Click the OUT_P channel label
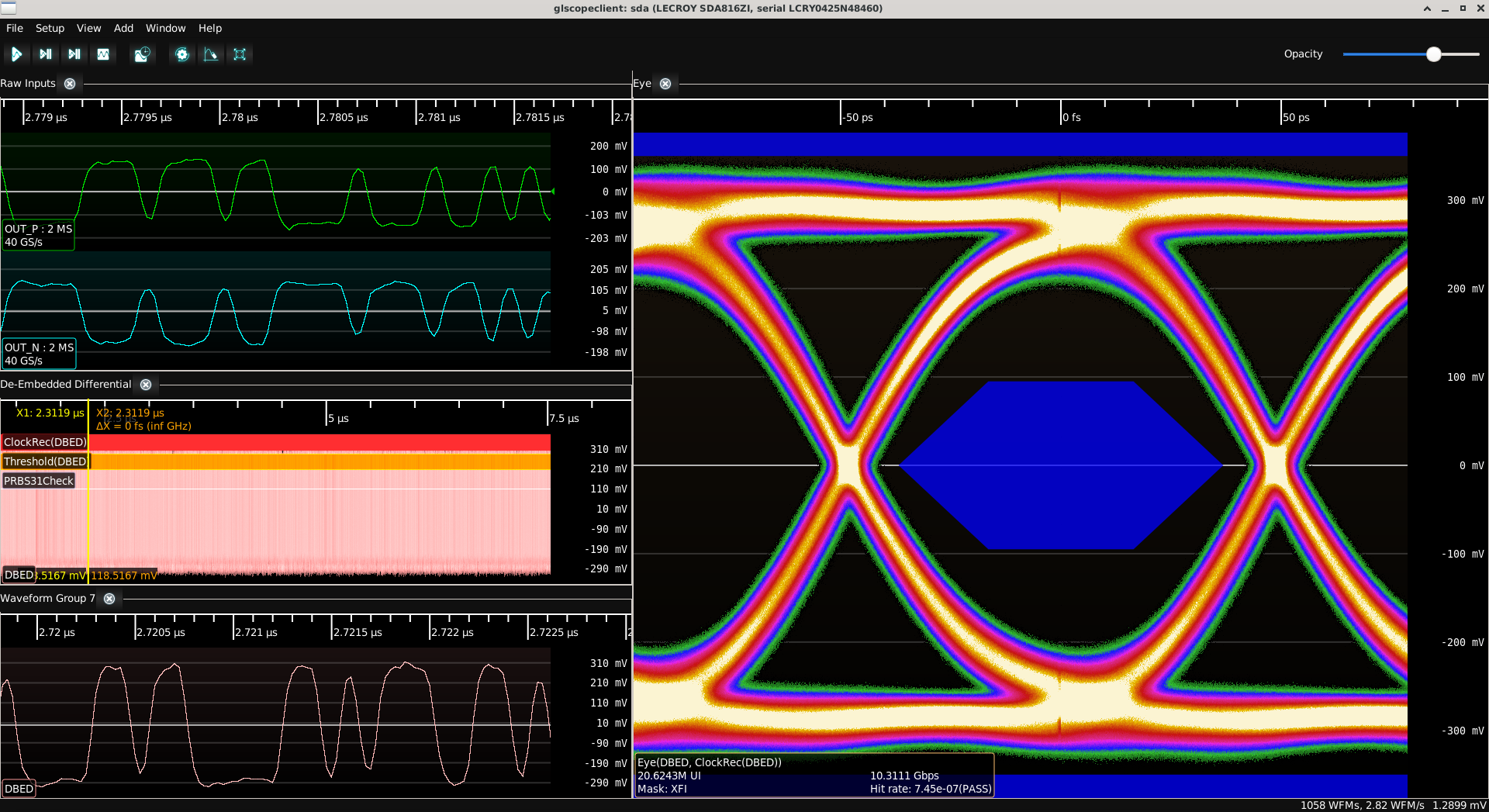 point(38,235)
